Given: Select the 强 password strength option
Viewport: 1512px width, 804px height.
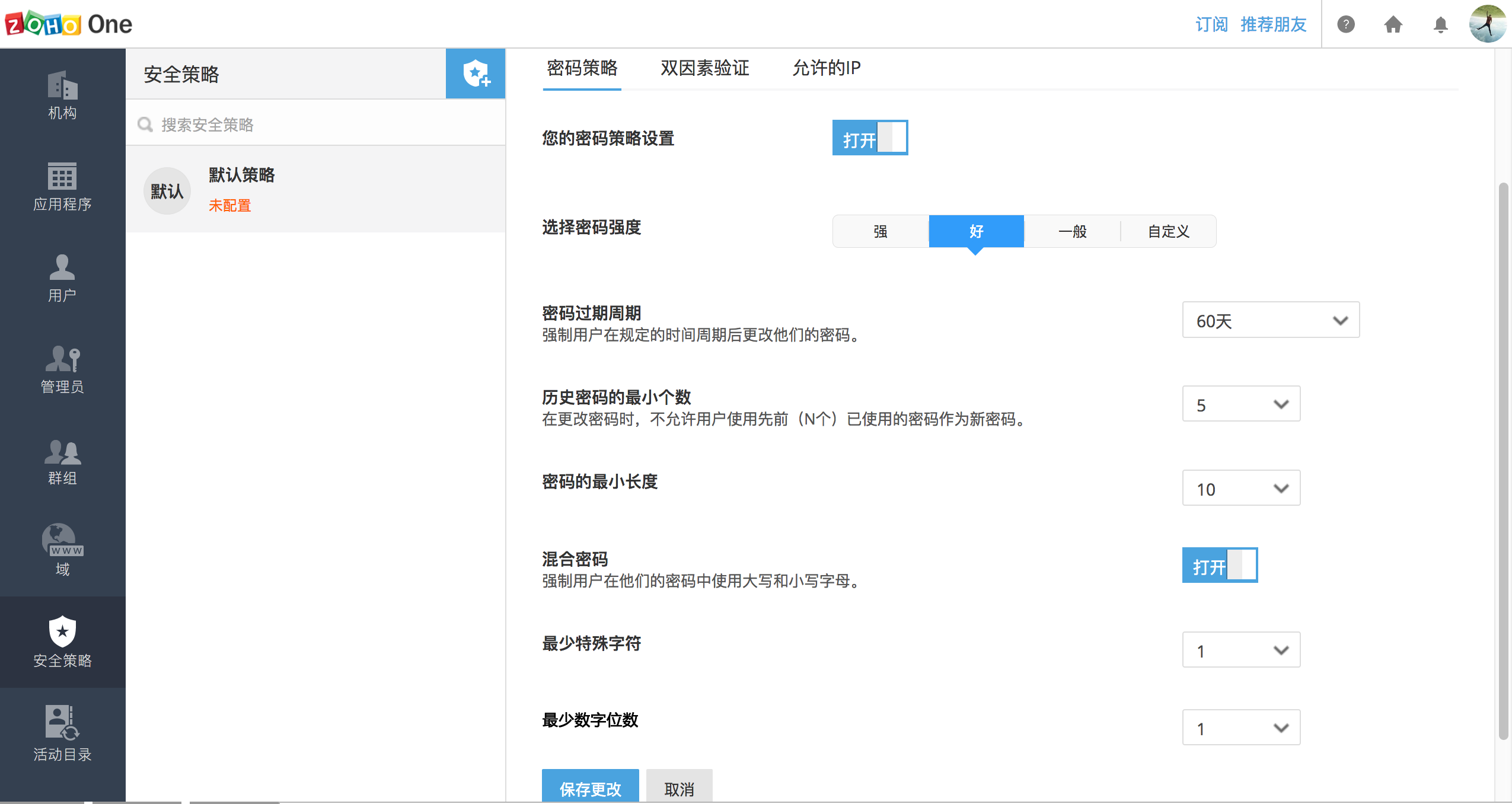Looking at the screenshot, I should point(881,231).
